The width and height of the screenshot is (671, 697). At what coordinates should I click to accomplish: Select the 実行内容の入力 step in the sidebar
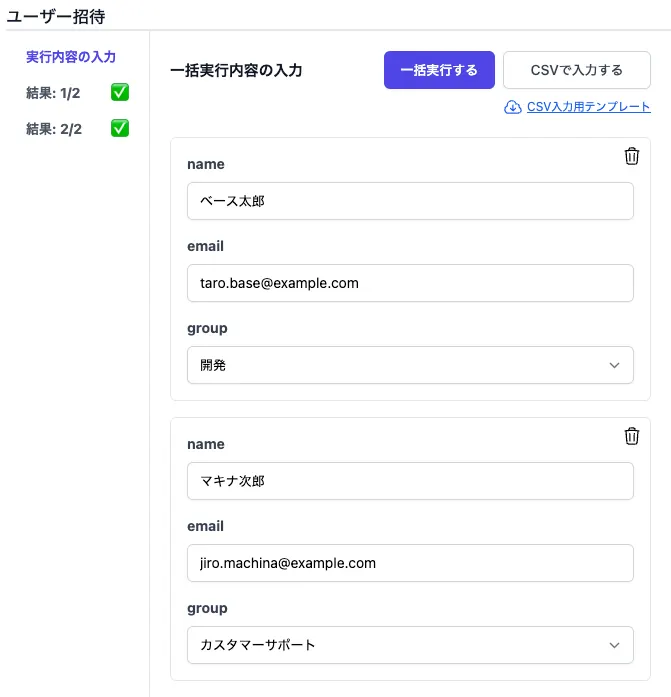(71, 57)
